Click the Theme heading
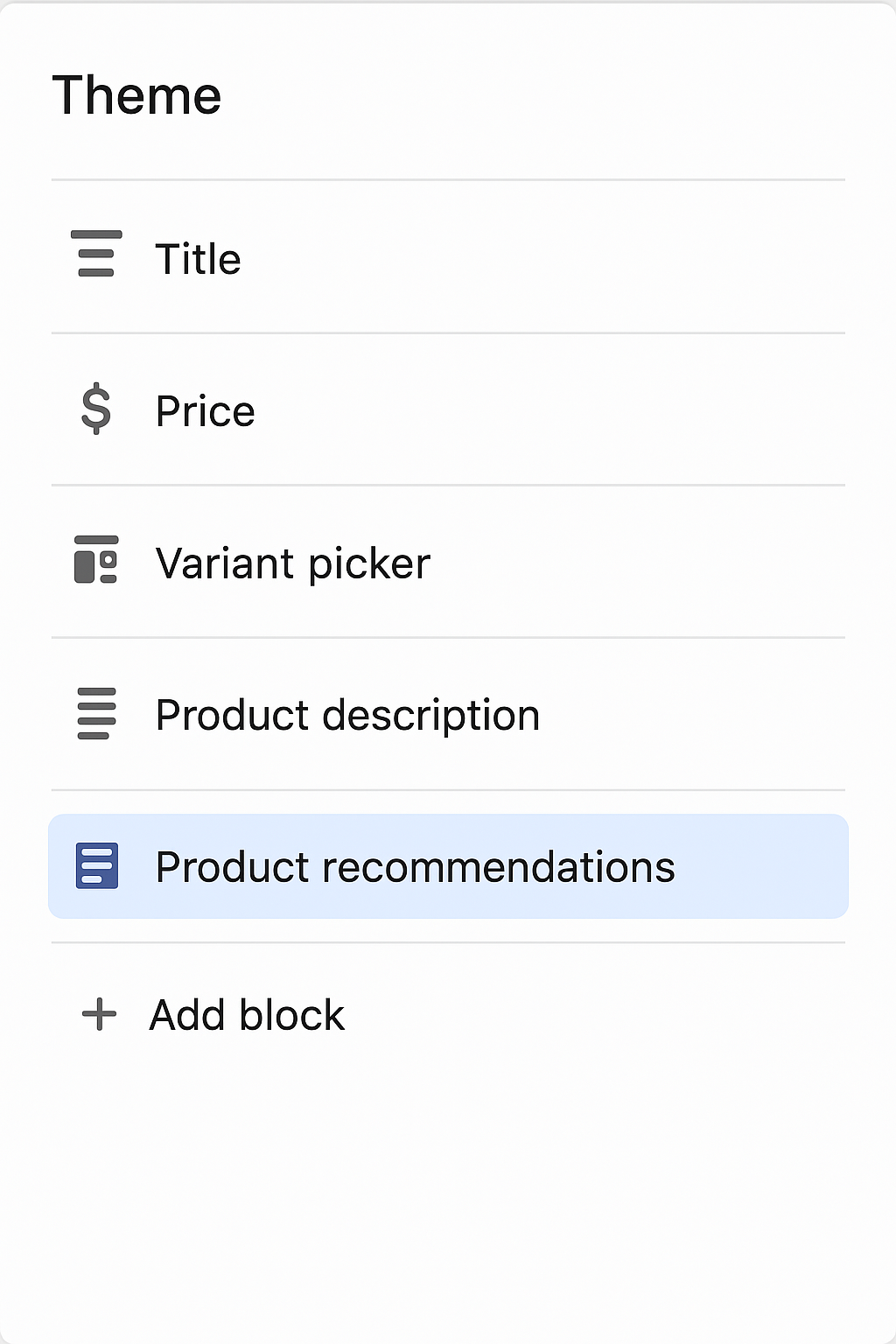The height and width of the screenshot is (1344, 896). 136,94
